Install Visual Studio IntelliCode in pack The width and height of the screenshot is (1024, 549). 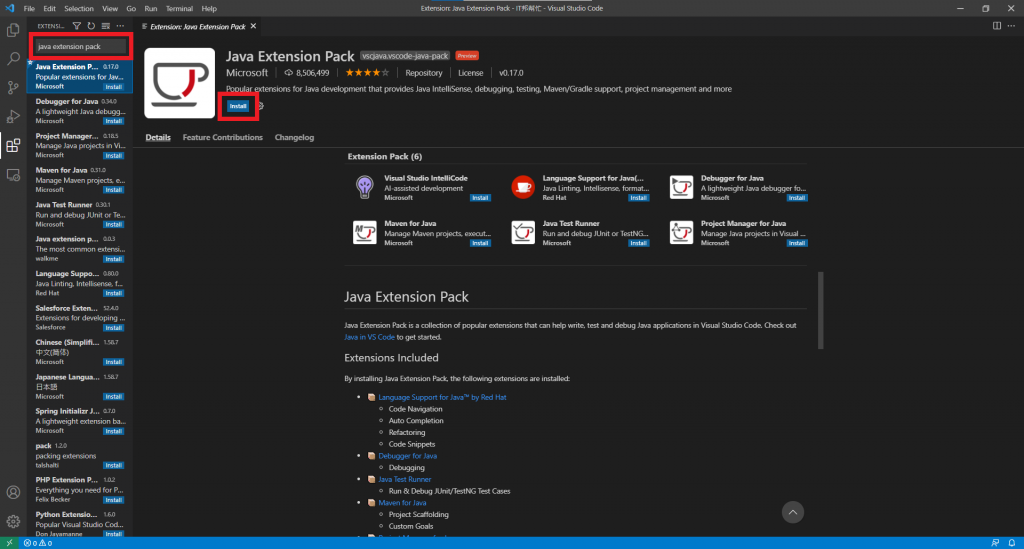[480, 198]
